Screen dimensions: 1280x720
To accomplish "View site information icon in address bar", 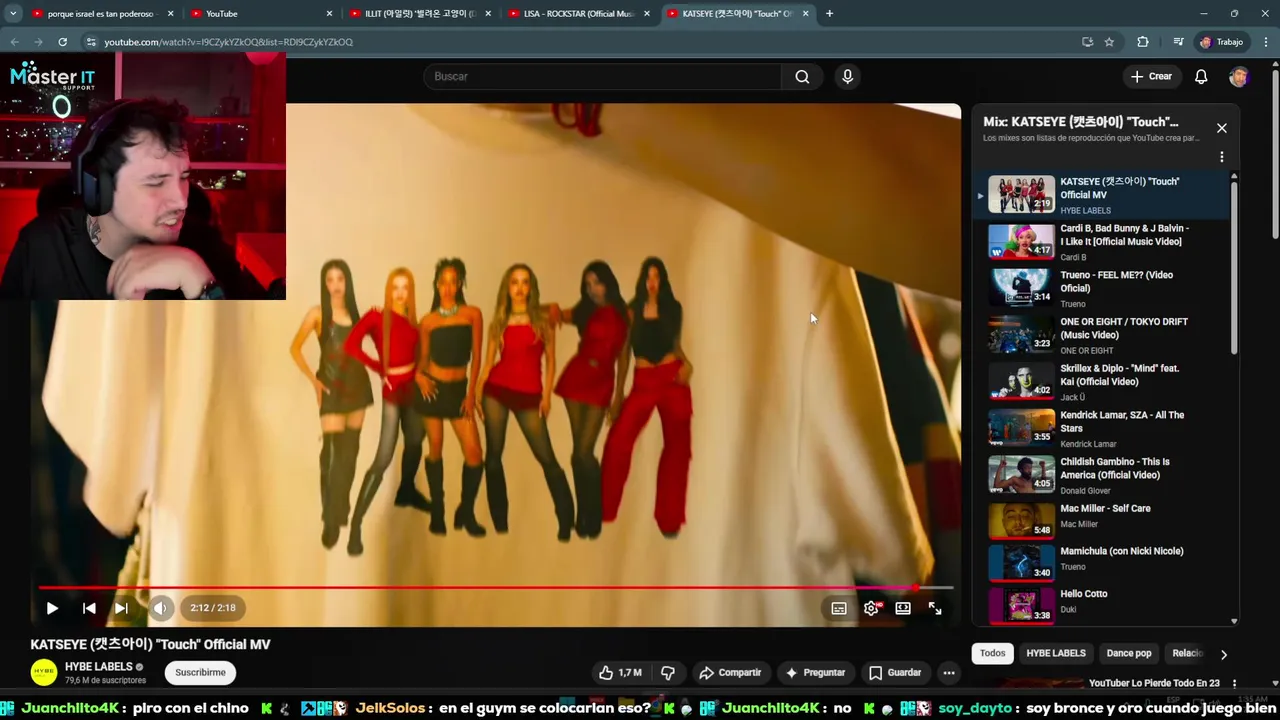I will click(x=91, y=42).
